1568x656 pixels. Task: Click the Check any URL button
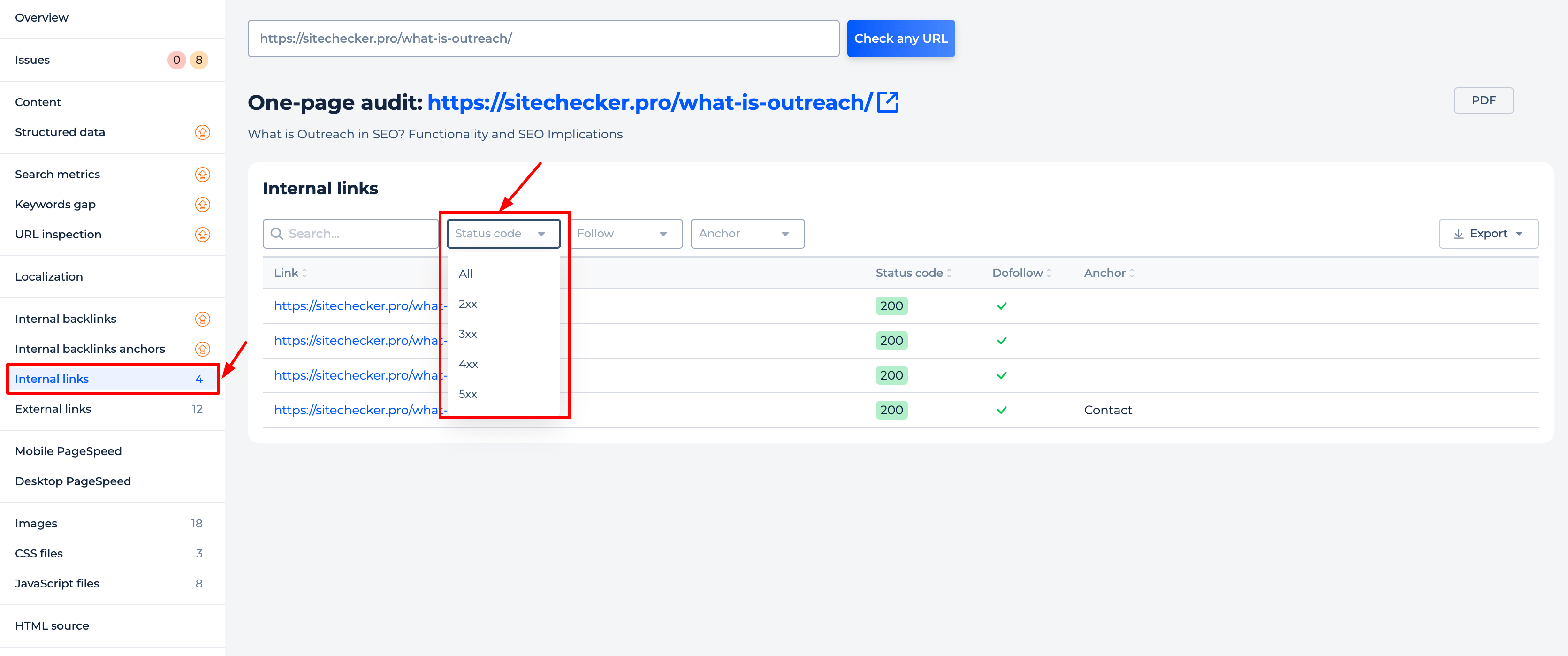pos(901,38)
